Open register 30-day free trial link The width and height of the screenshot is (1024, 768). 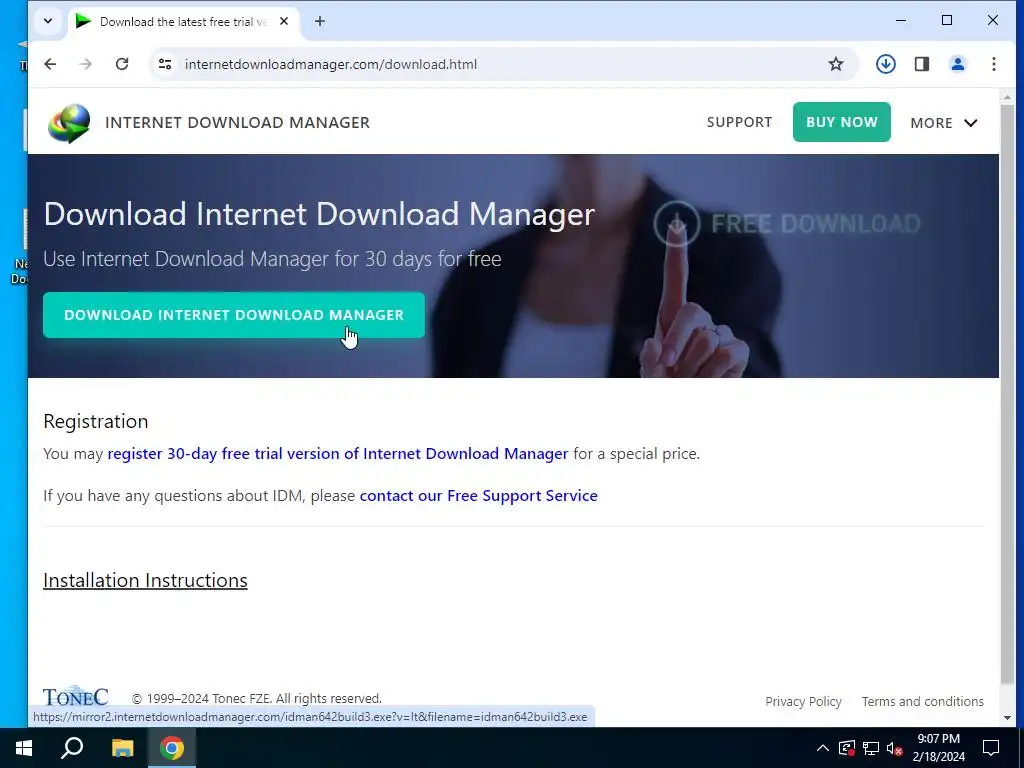pyautogui.click(x=338, y=453)
